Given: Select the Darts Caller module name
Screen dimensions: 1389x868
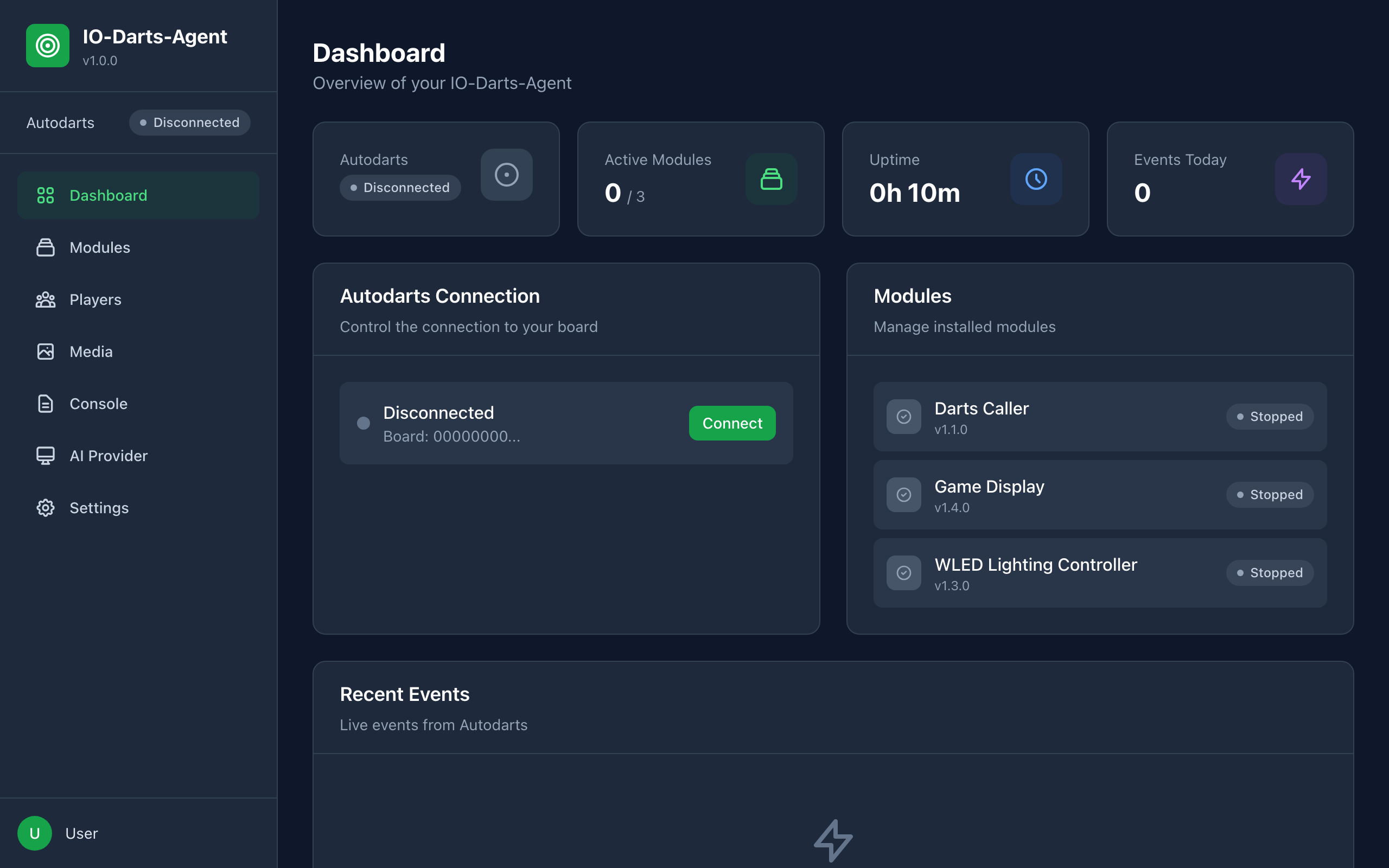Looking at the screenshot, I should (982, 408).
